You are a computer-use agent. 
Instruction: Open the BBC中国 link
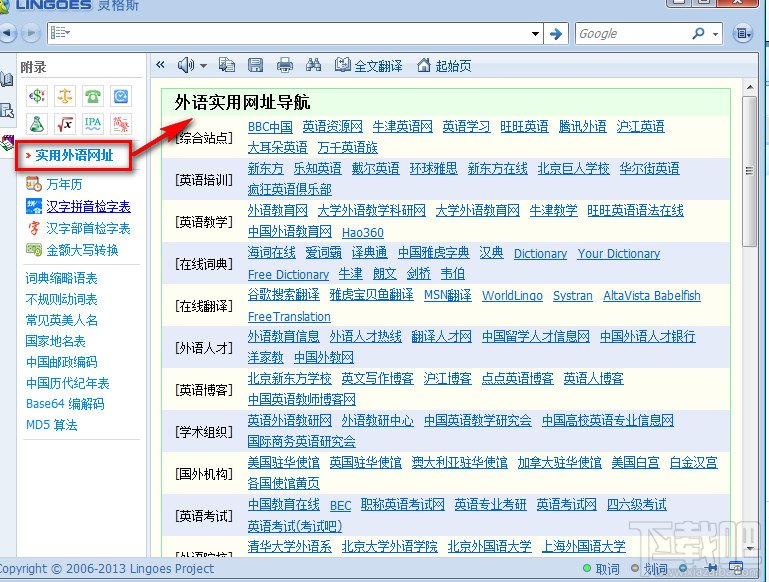[x=270, y=127]
